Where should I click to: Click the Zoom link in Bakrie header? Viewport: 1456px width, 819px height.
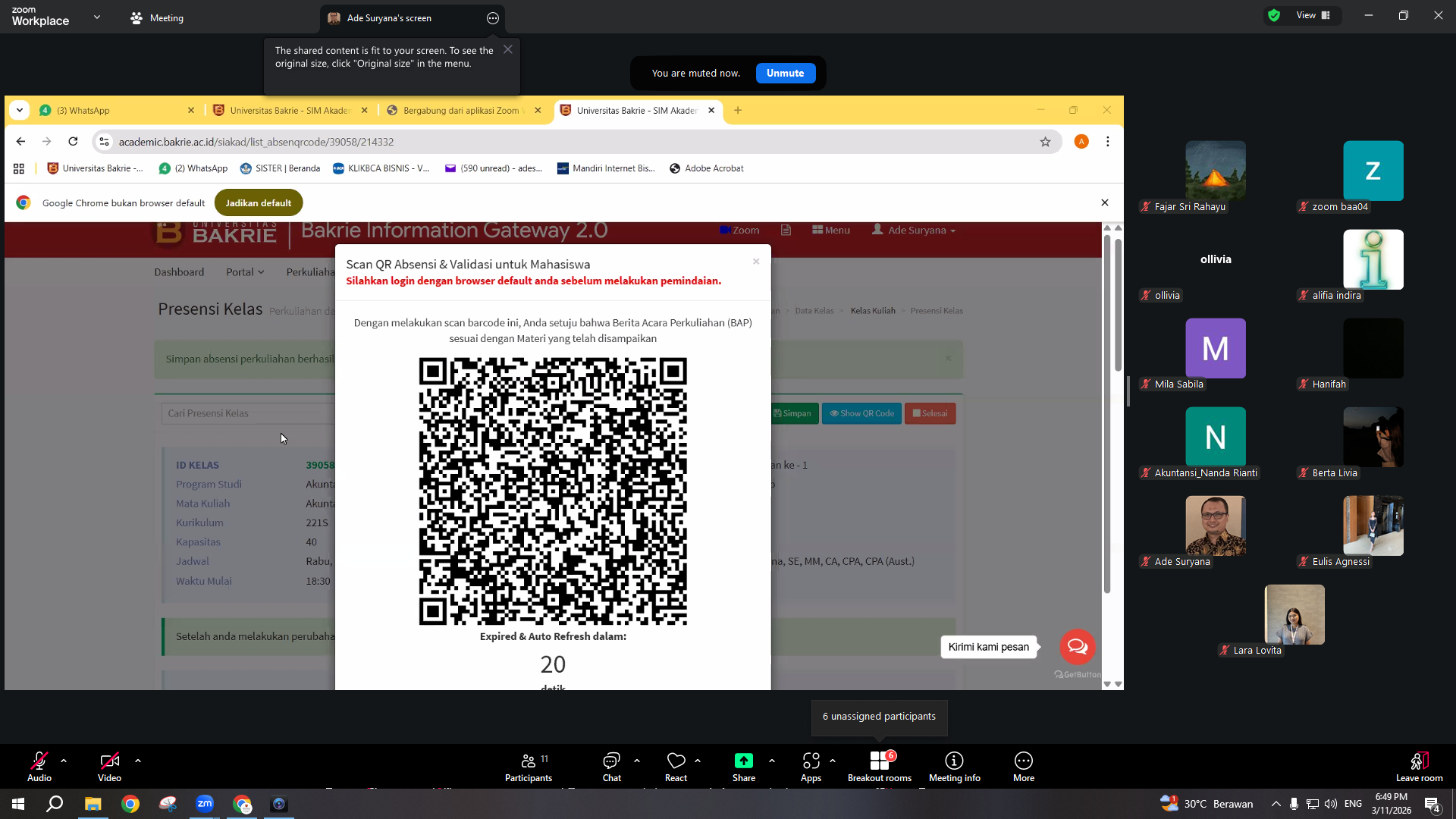pos(739,230)
